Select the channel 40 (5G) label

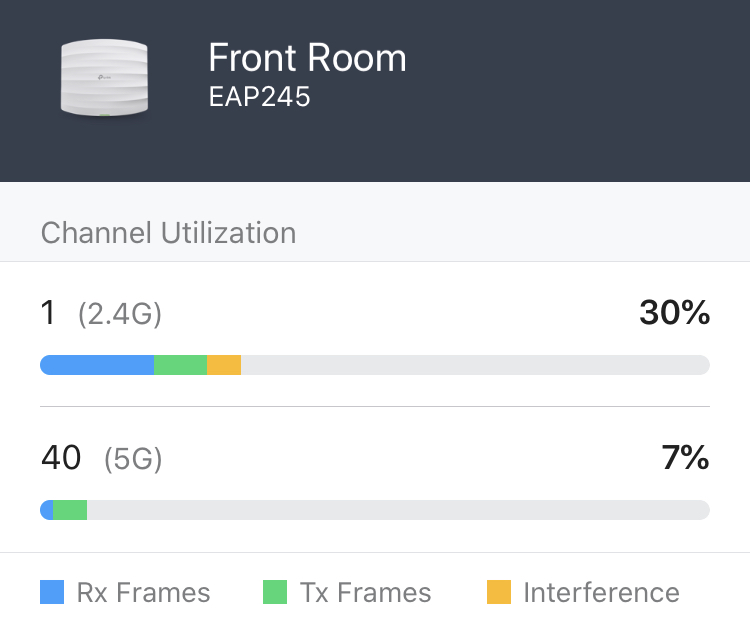point(101,459)
